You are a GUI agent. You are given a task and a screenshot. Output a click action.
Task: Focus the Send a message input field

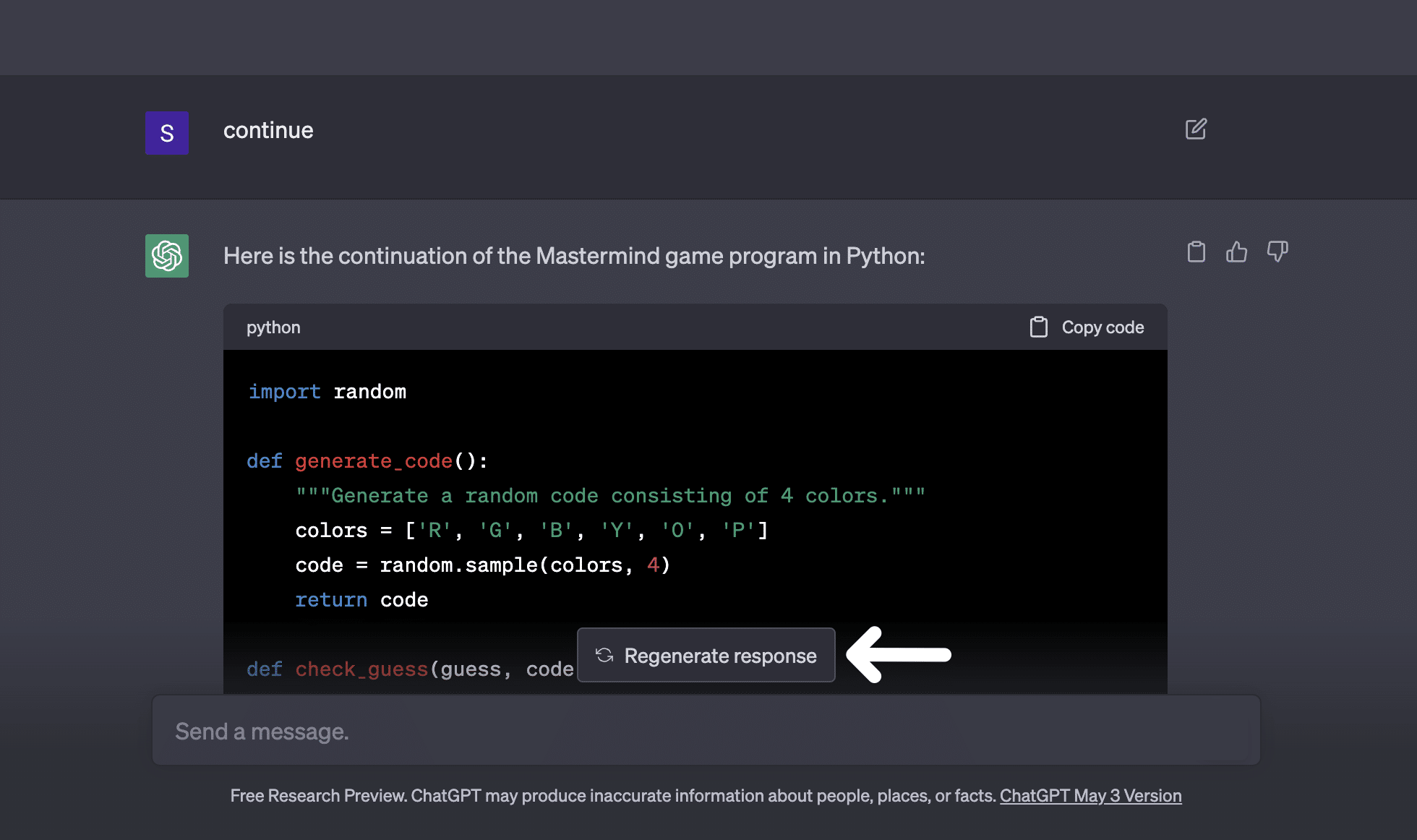click(706, 731)
